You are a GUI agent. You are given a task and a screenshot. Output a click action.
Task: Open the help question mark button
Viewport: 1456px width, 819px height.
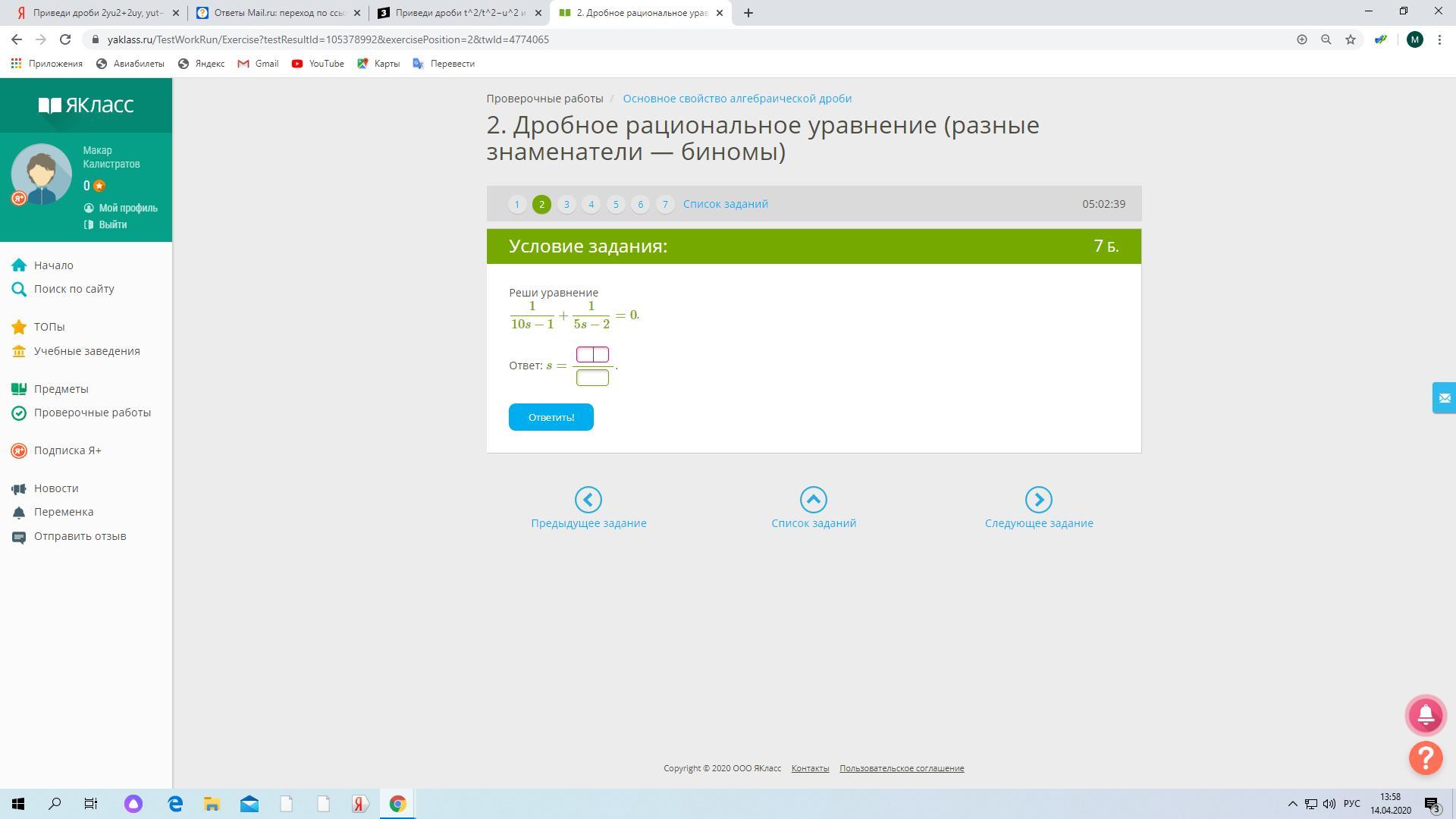pos(1426,757)
